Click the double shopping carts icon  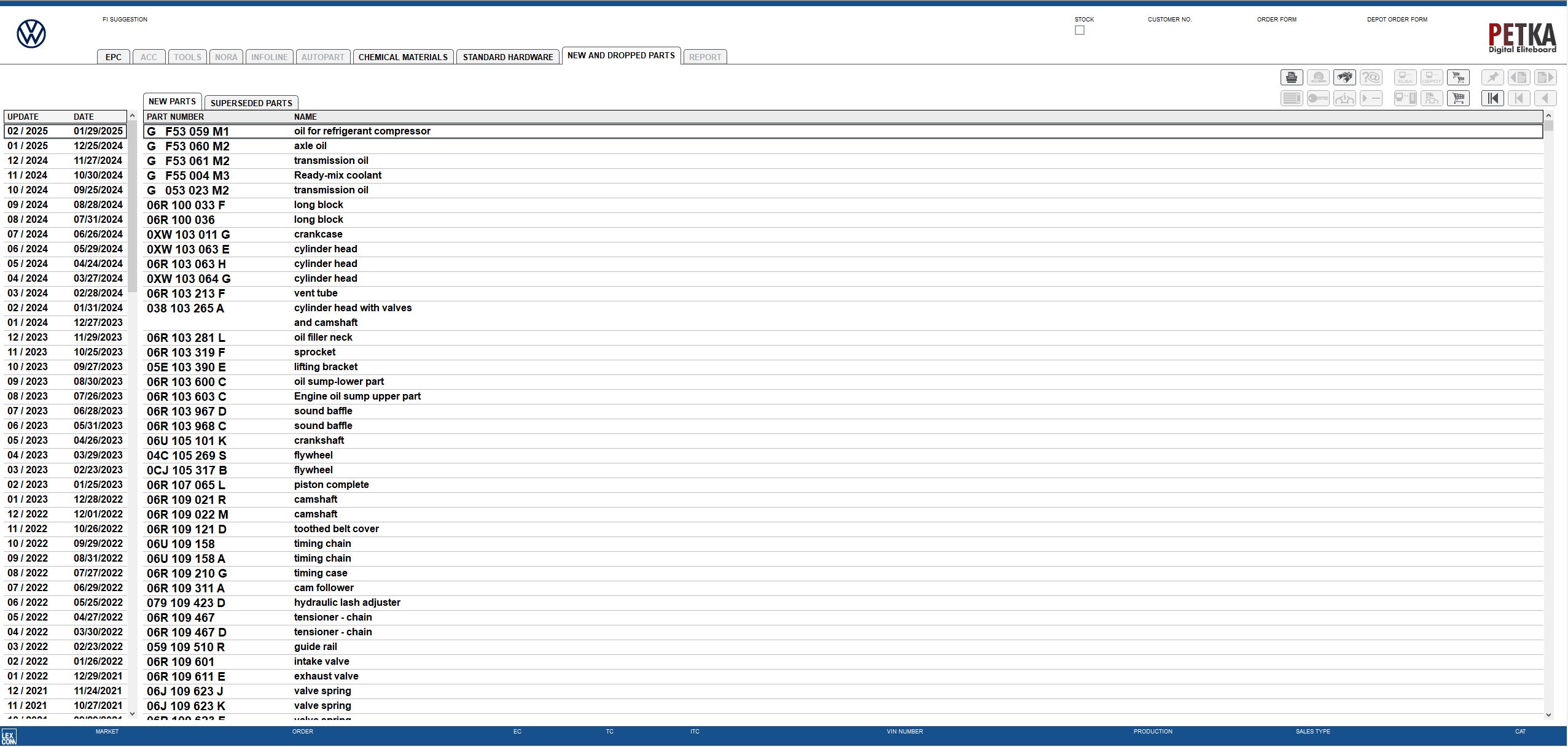(x=1458, y=77)
